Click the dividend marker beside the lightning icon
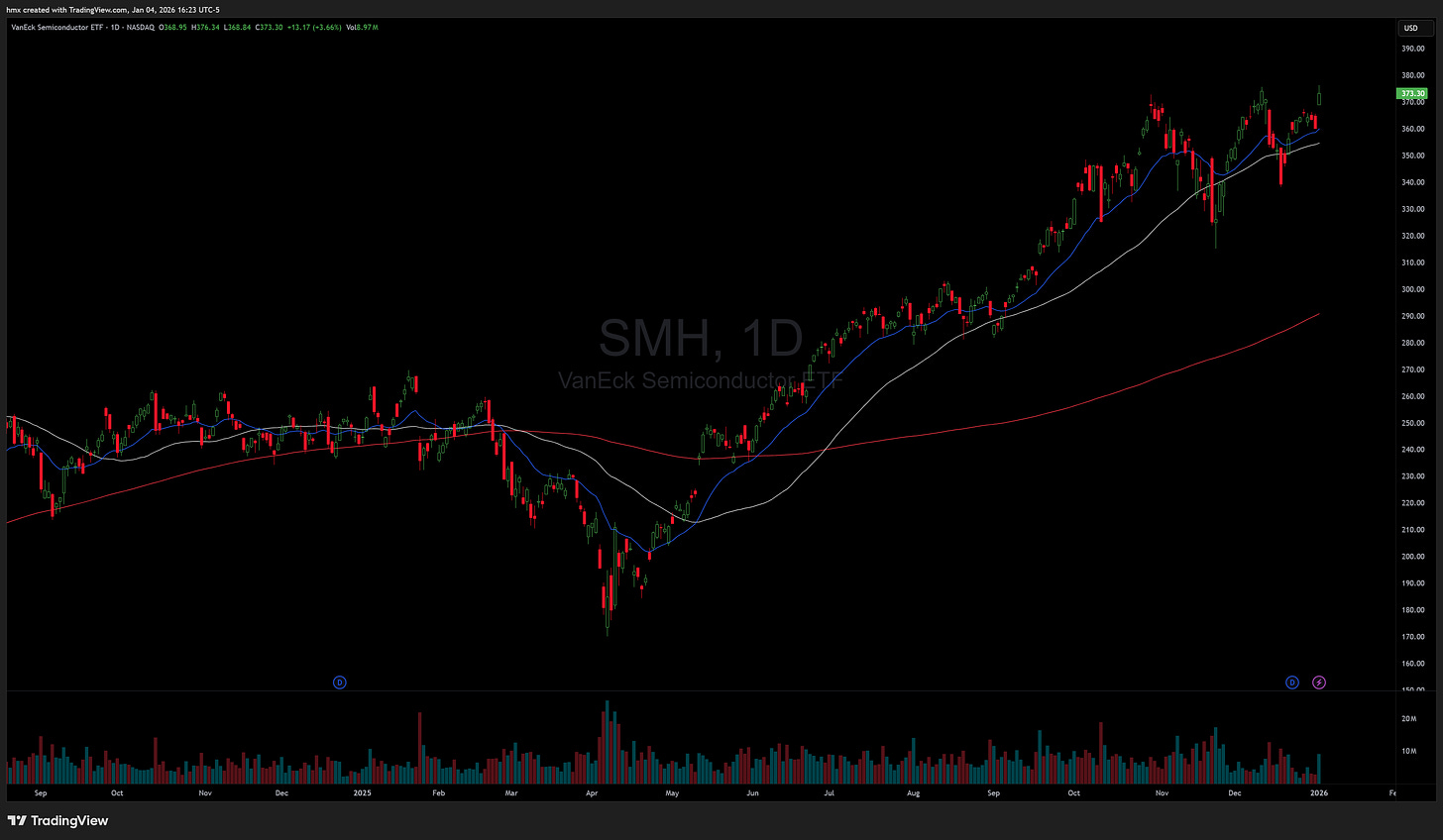The width and height of the screenshot is (1443, 840). point(1292,682)
